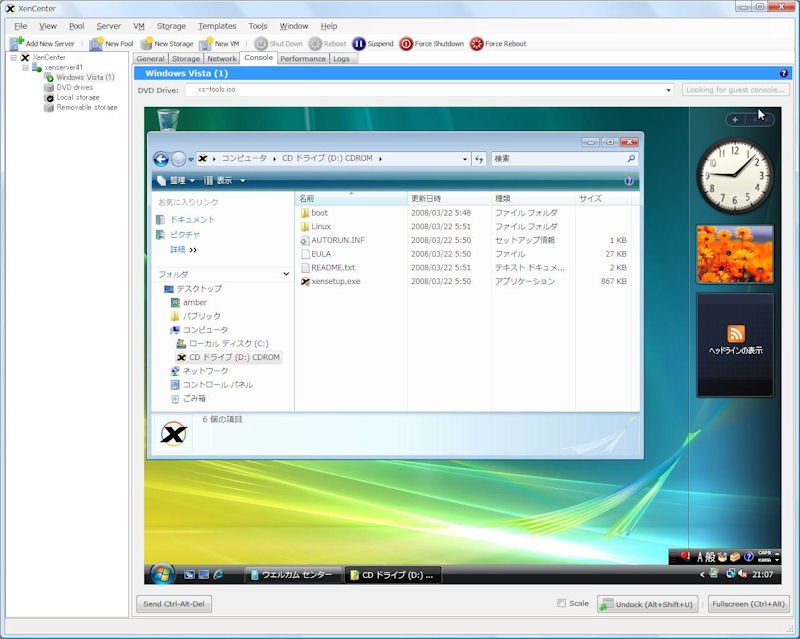Open the Templates menu
Image resolution: width=800 pixels, height=639 pixels.
tap(217, 26)
